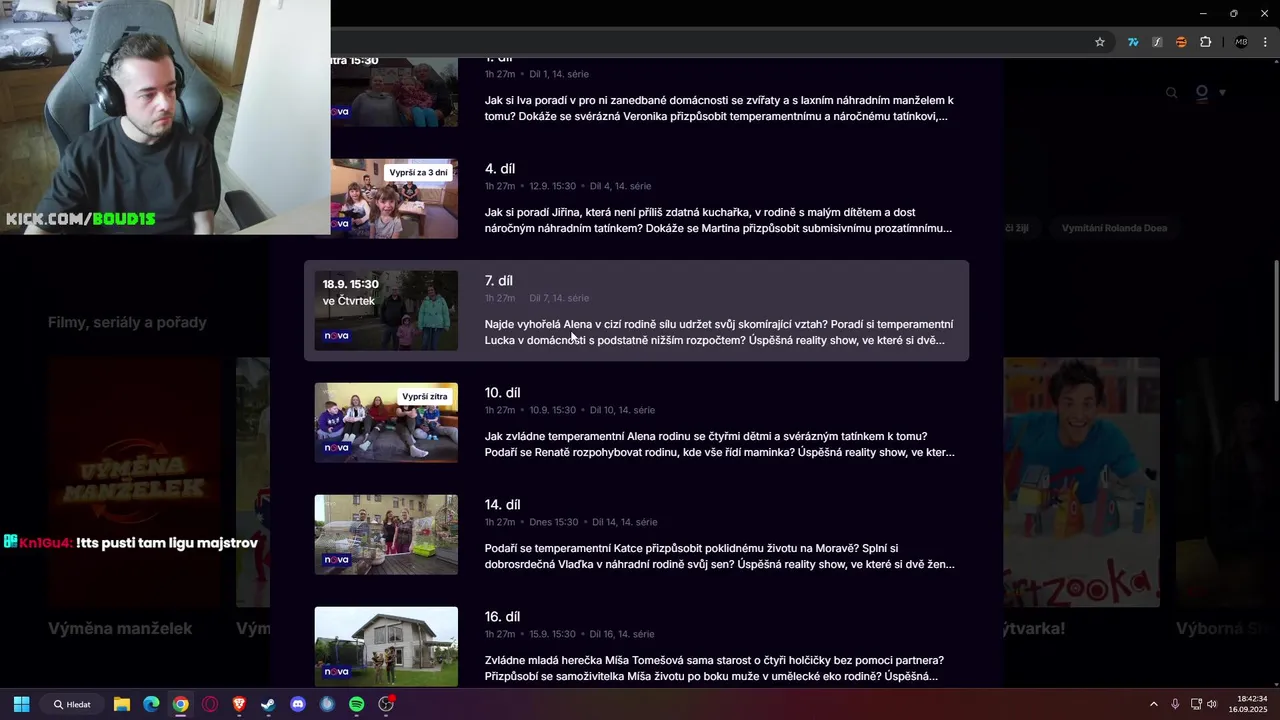The image size is (1280, 720).
Task: Expand the account dropdown arrow
Action: (1222, 93)
